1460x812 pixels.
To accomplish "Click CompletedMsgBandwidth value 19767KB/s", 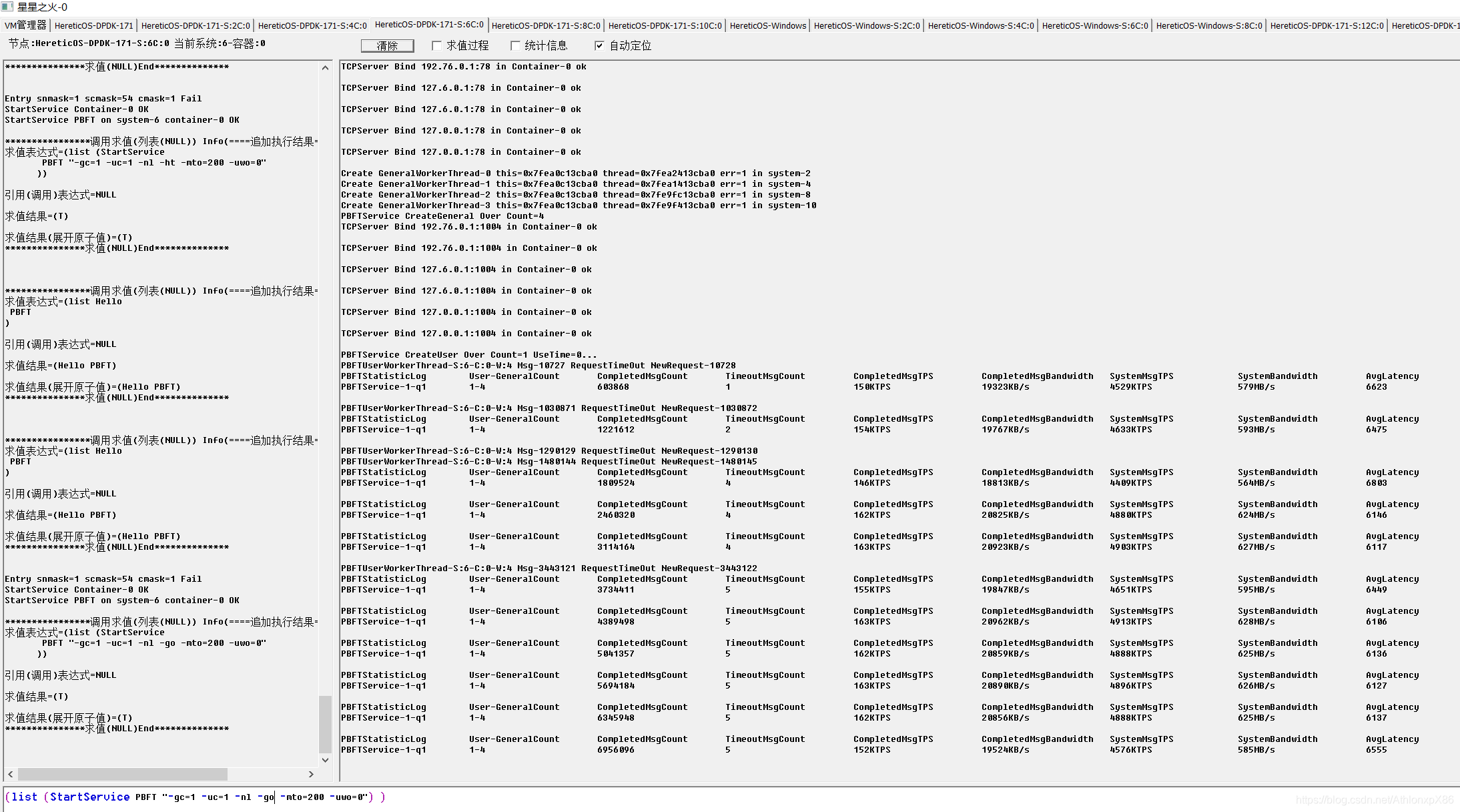I will pos(1005,429).
